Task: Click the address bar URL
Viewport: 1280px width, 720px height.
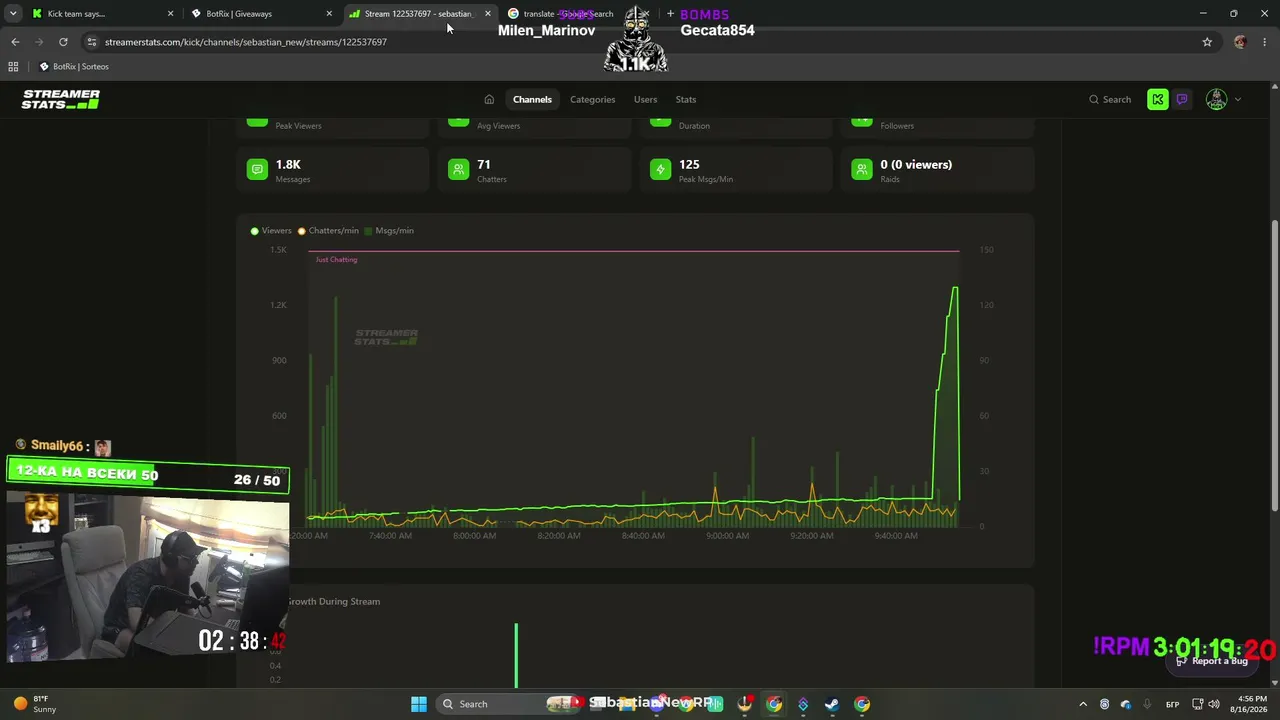Action: point(246,42)
